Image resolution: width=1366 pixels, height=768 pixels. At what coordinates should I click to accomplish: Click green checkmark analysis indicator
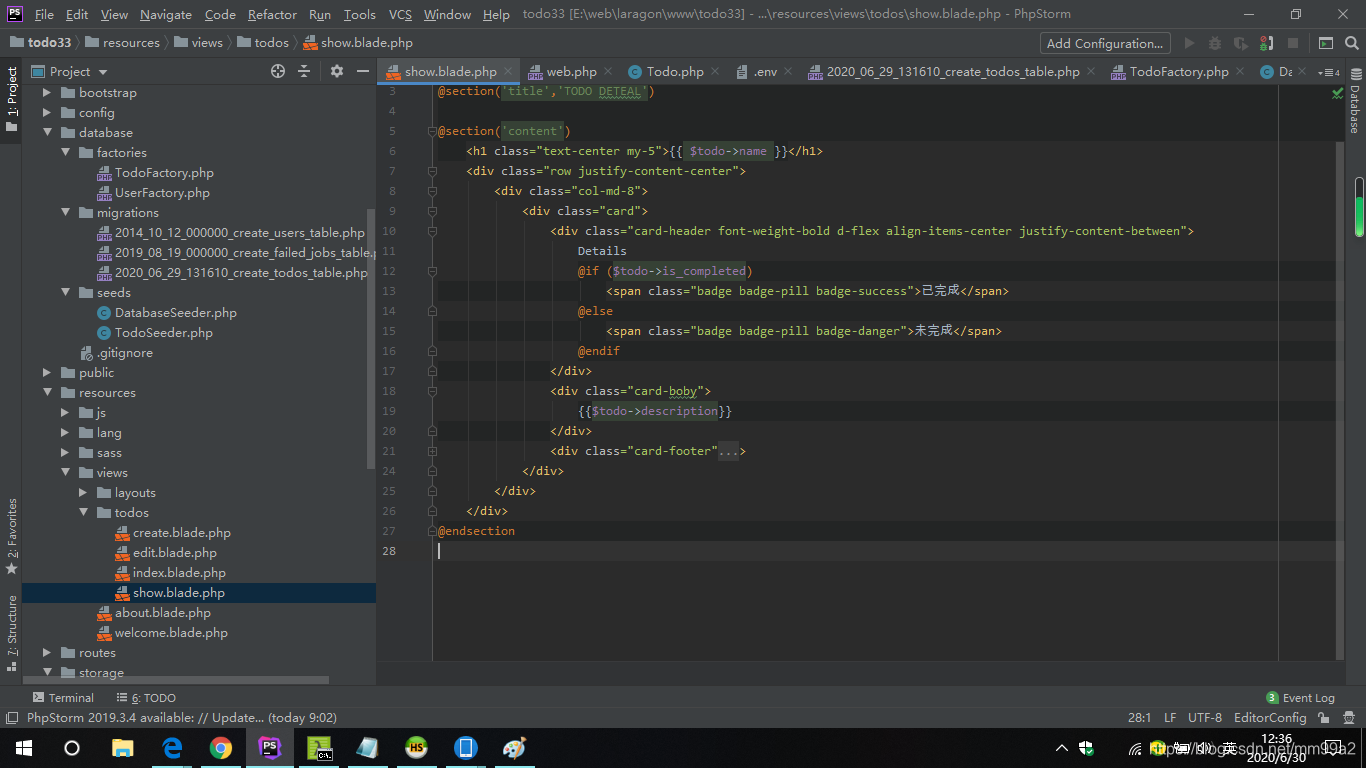(1338, 93)
